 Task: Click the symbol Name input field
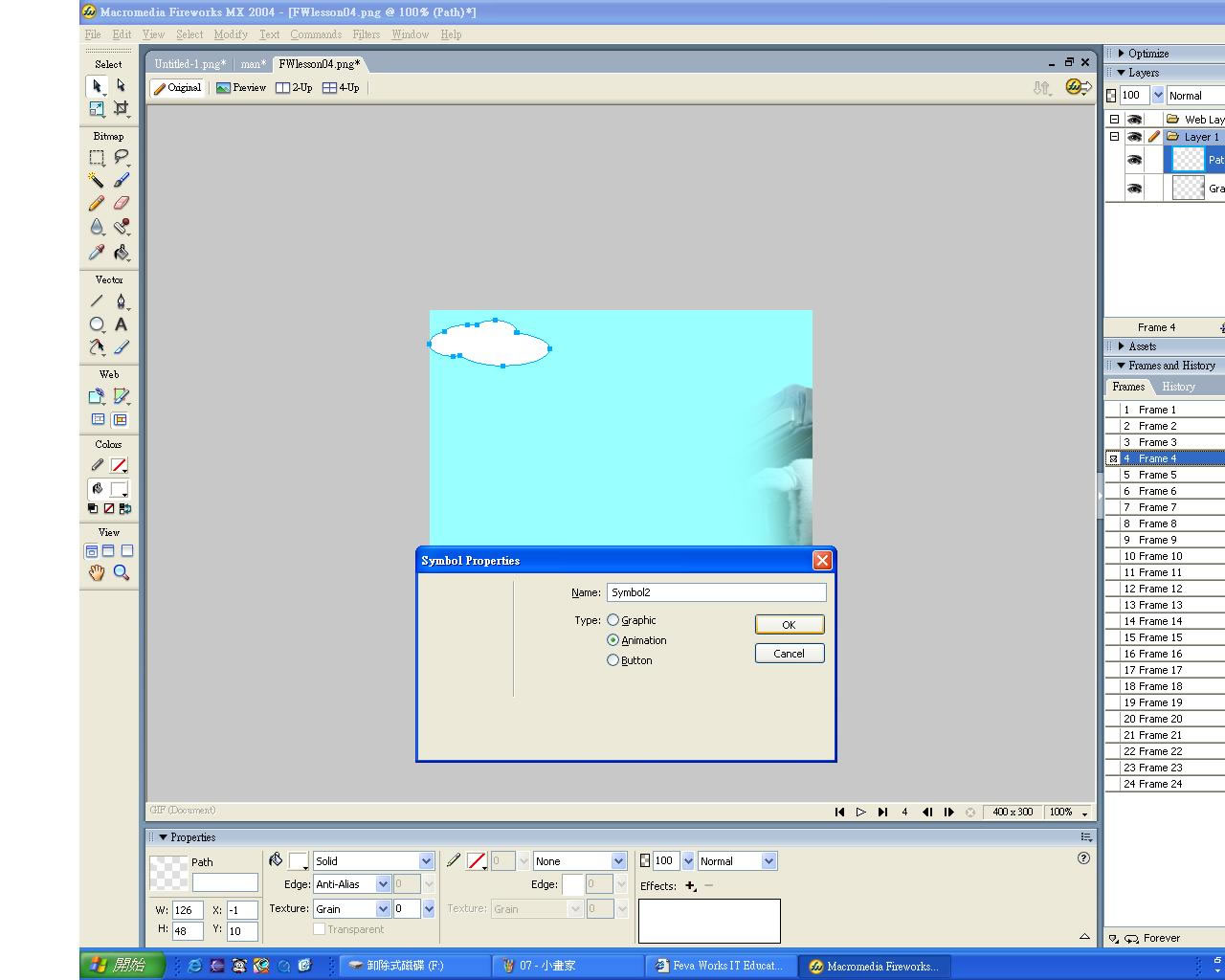pyautogui.click(x=716, y=592)
